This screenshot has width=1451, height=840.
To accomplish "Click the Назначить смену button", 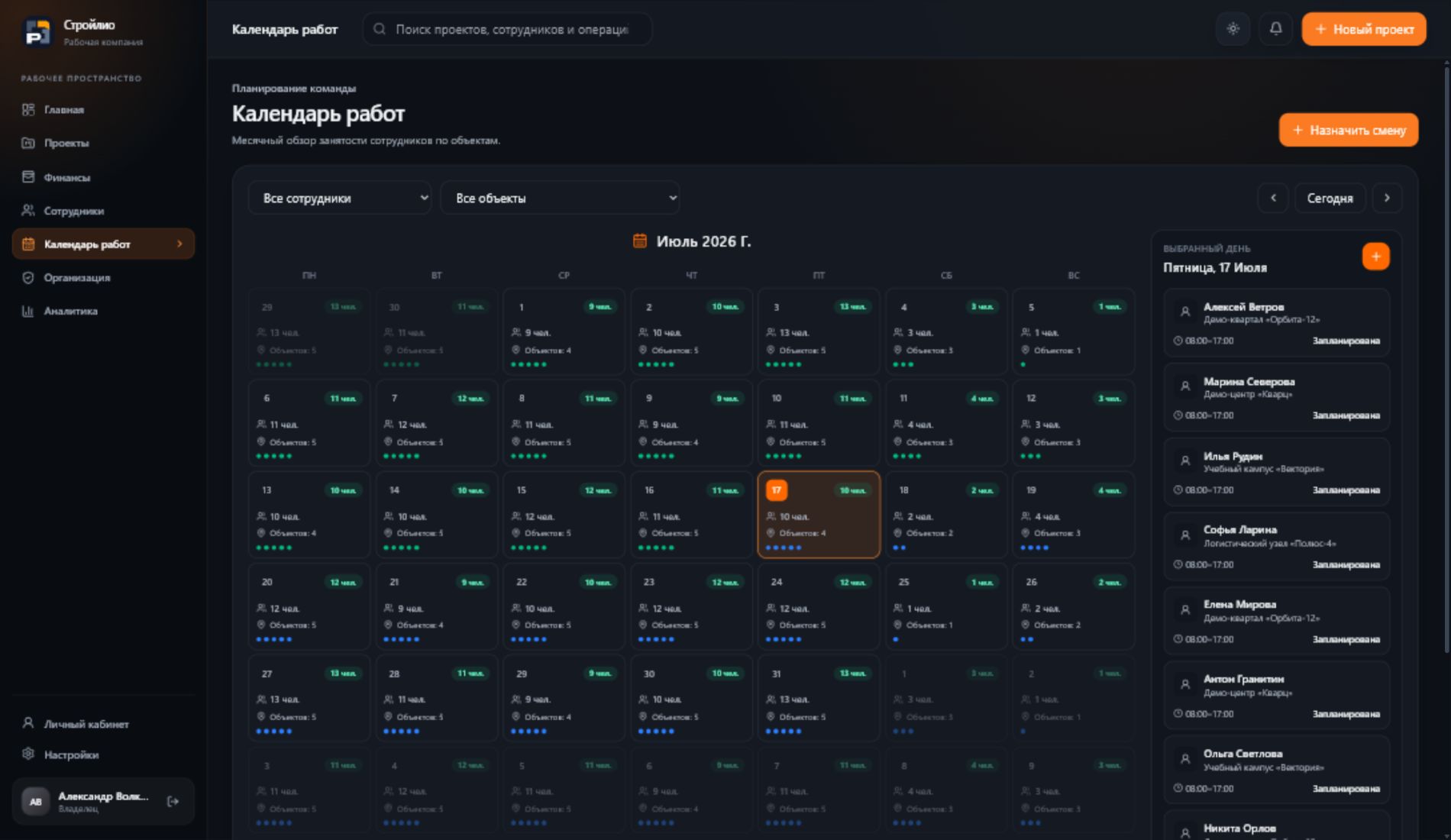I will 1349,130.
